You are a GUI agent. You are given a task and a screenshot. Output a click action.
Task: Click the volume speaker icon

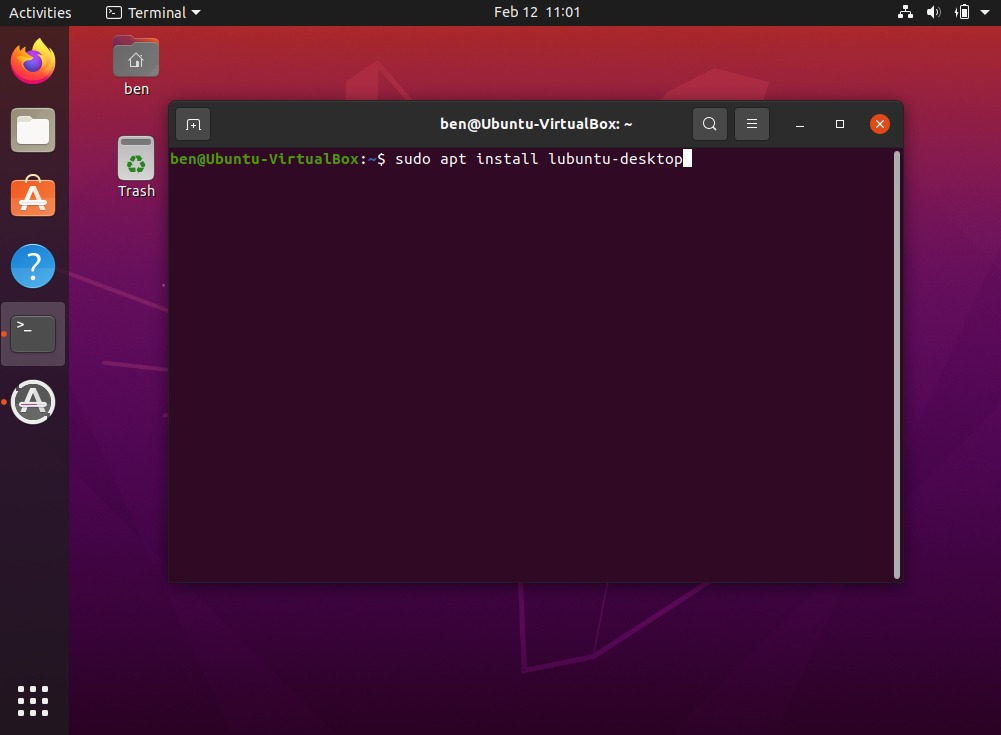click(933, 13)
